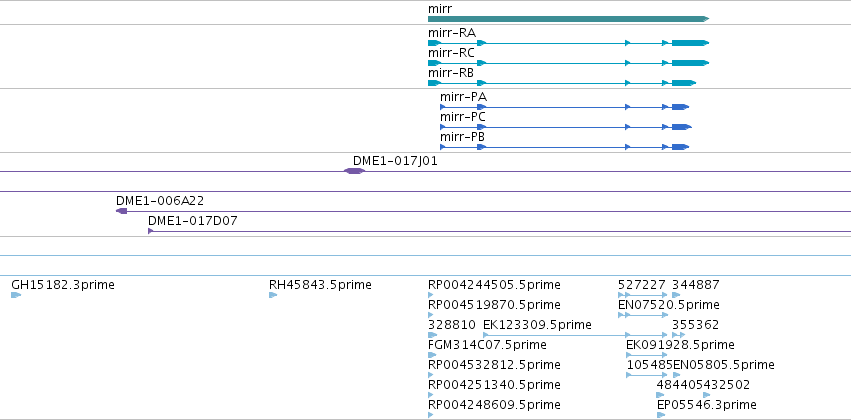
Task: Click the mirr-PC protein feature
Action: point(566,127)
